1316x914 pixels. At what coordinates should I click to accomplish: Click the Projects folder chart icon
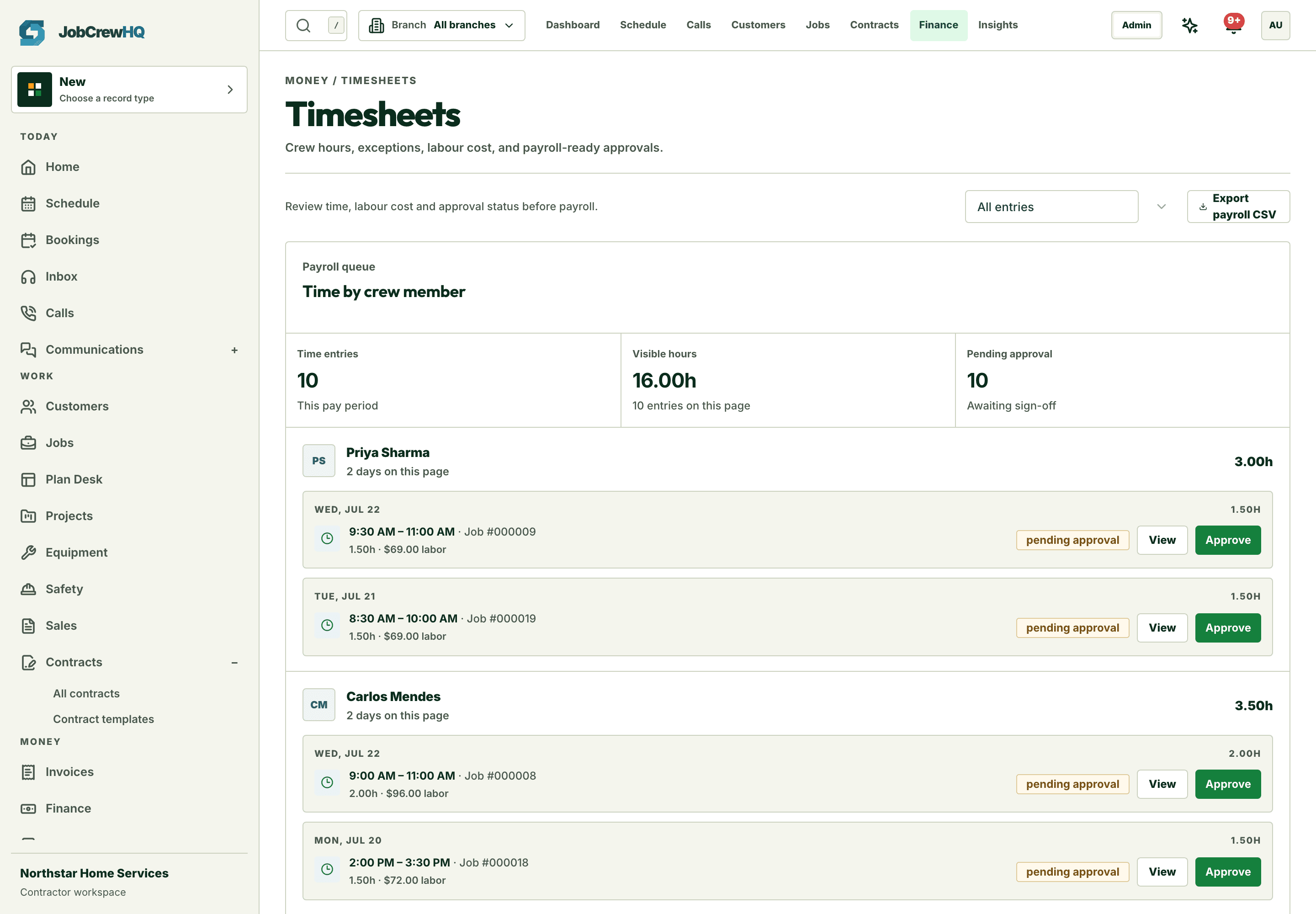28,516
